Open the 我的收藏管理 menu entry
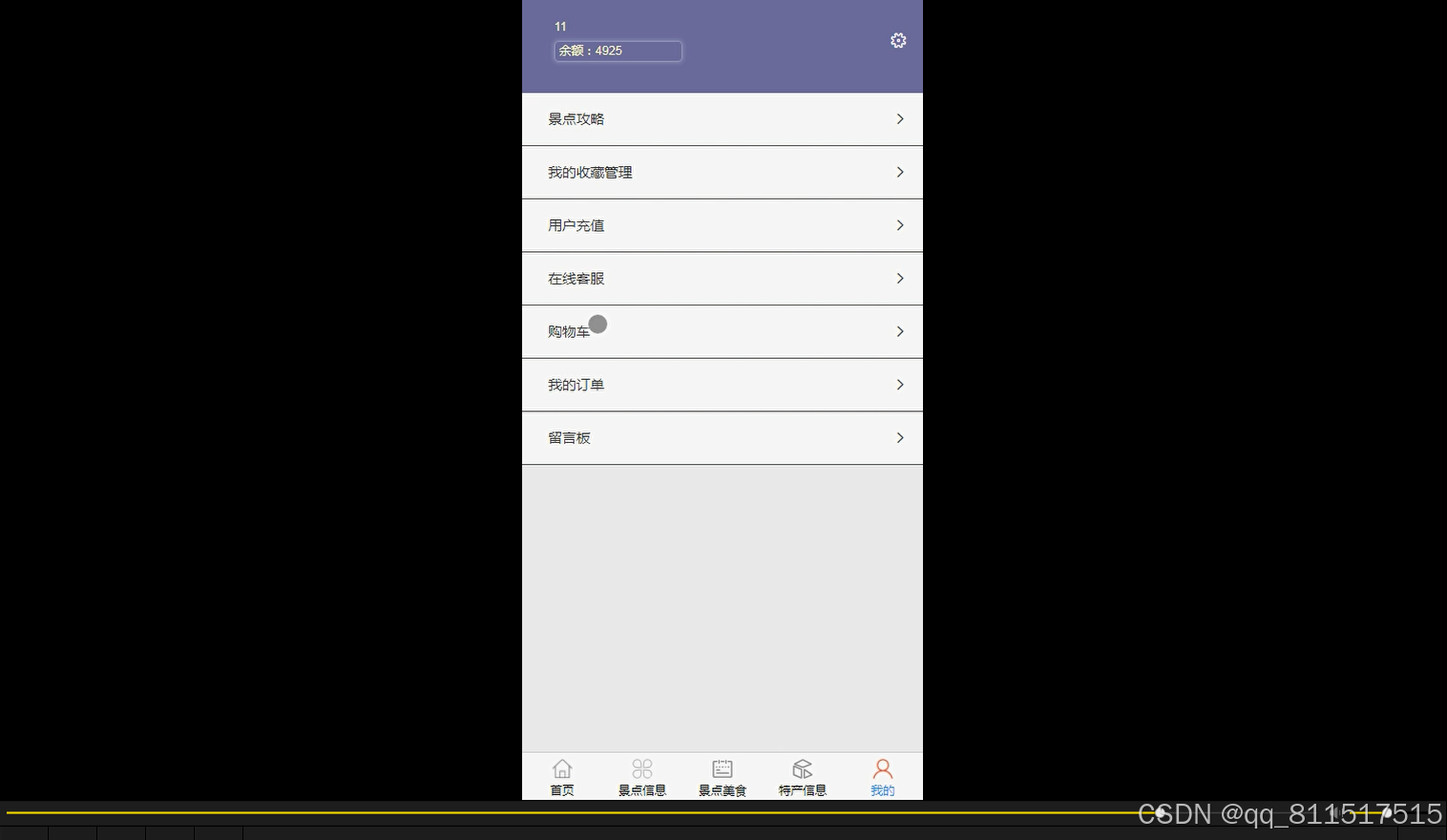The image size is (1447, 840). point(723,173)
